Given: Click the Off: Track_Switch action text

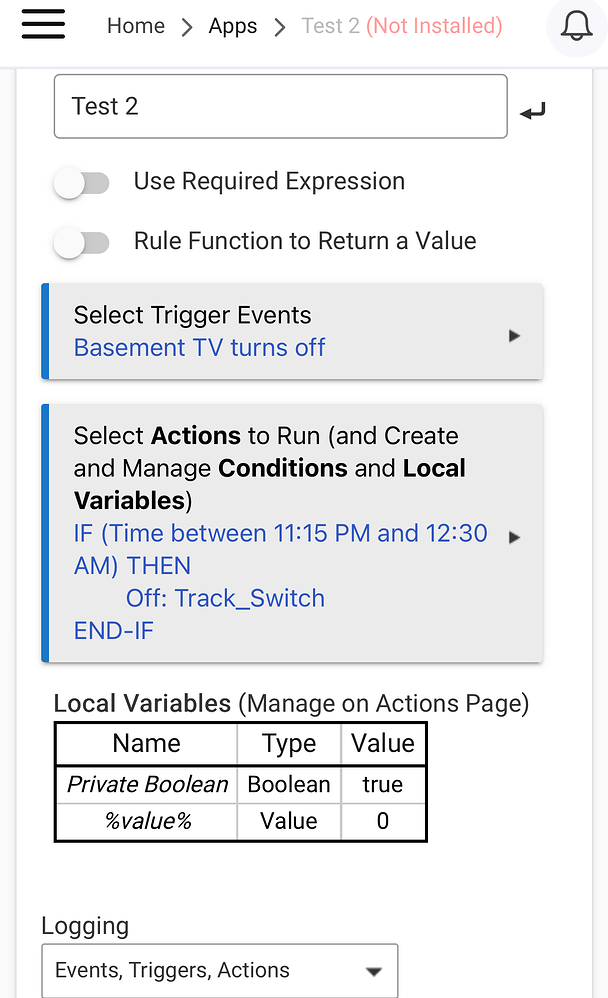Looking at the screenshot, I should tap(225, 598).
